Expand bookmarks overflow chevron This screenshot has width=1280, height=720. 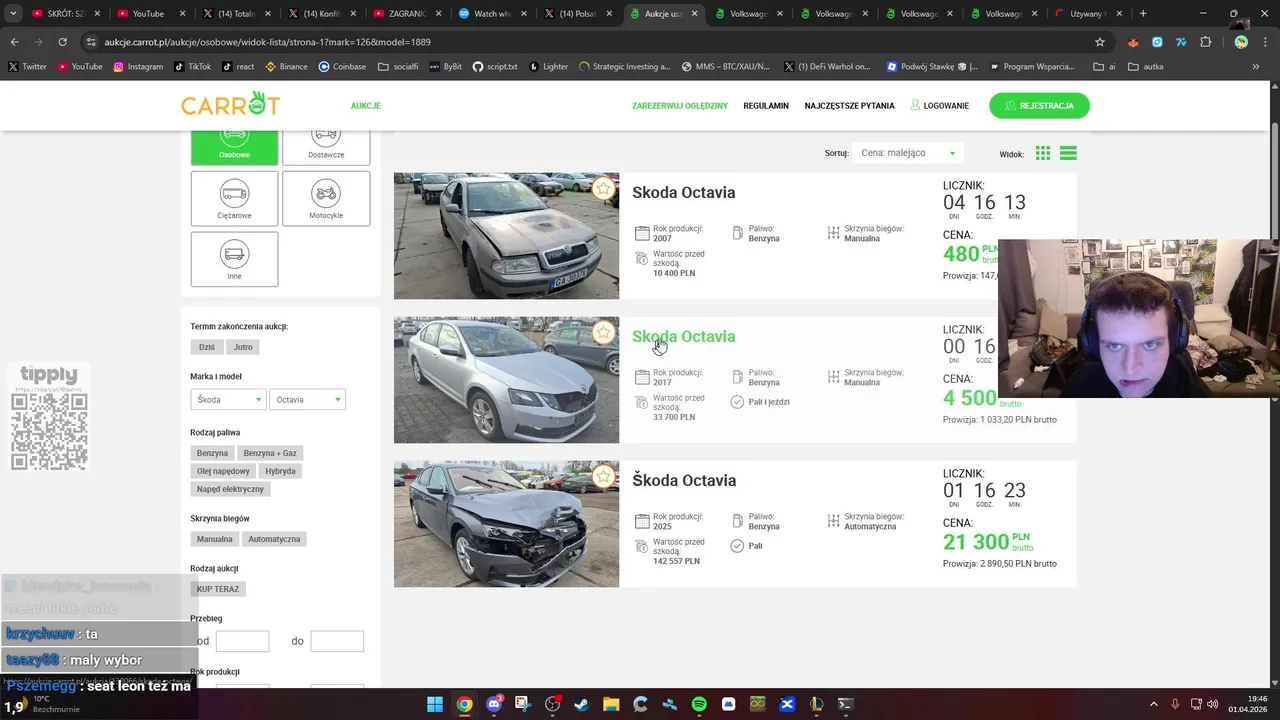1256,67
